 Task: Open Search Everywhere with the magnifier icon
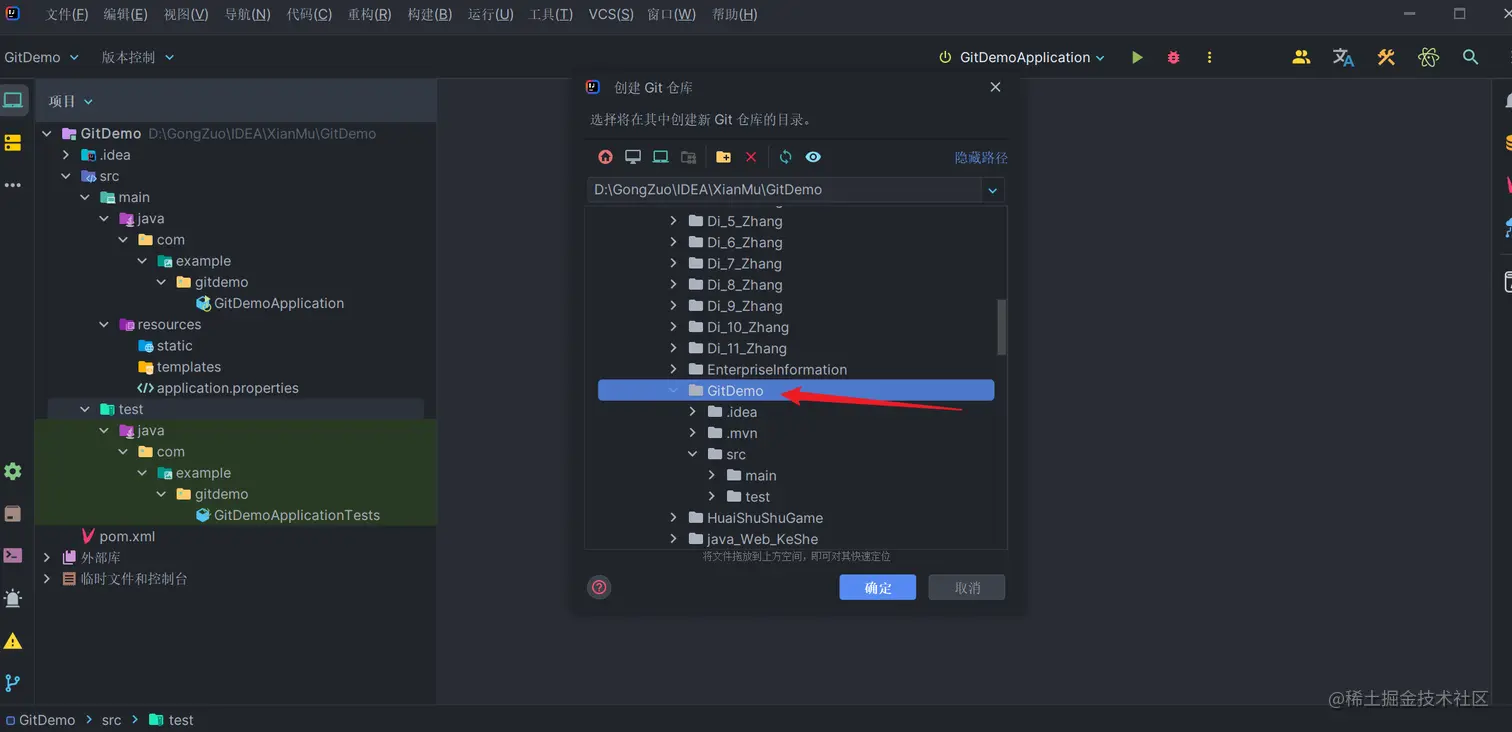pyautogui.click(x=1470, y=57)
